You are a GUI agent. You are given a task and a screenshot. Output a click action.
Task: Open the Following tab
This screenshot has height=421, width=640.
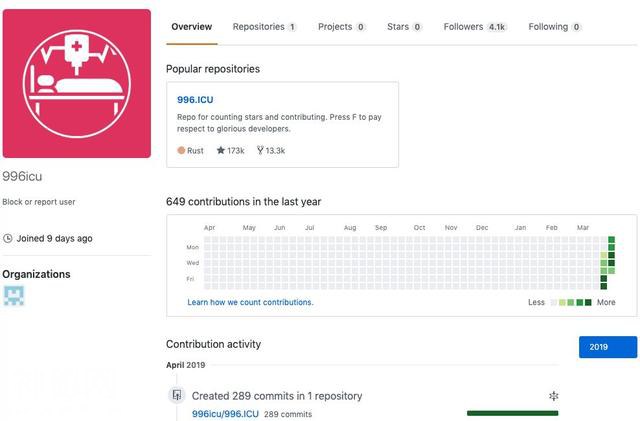(554, 27)
